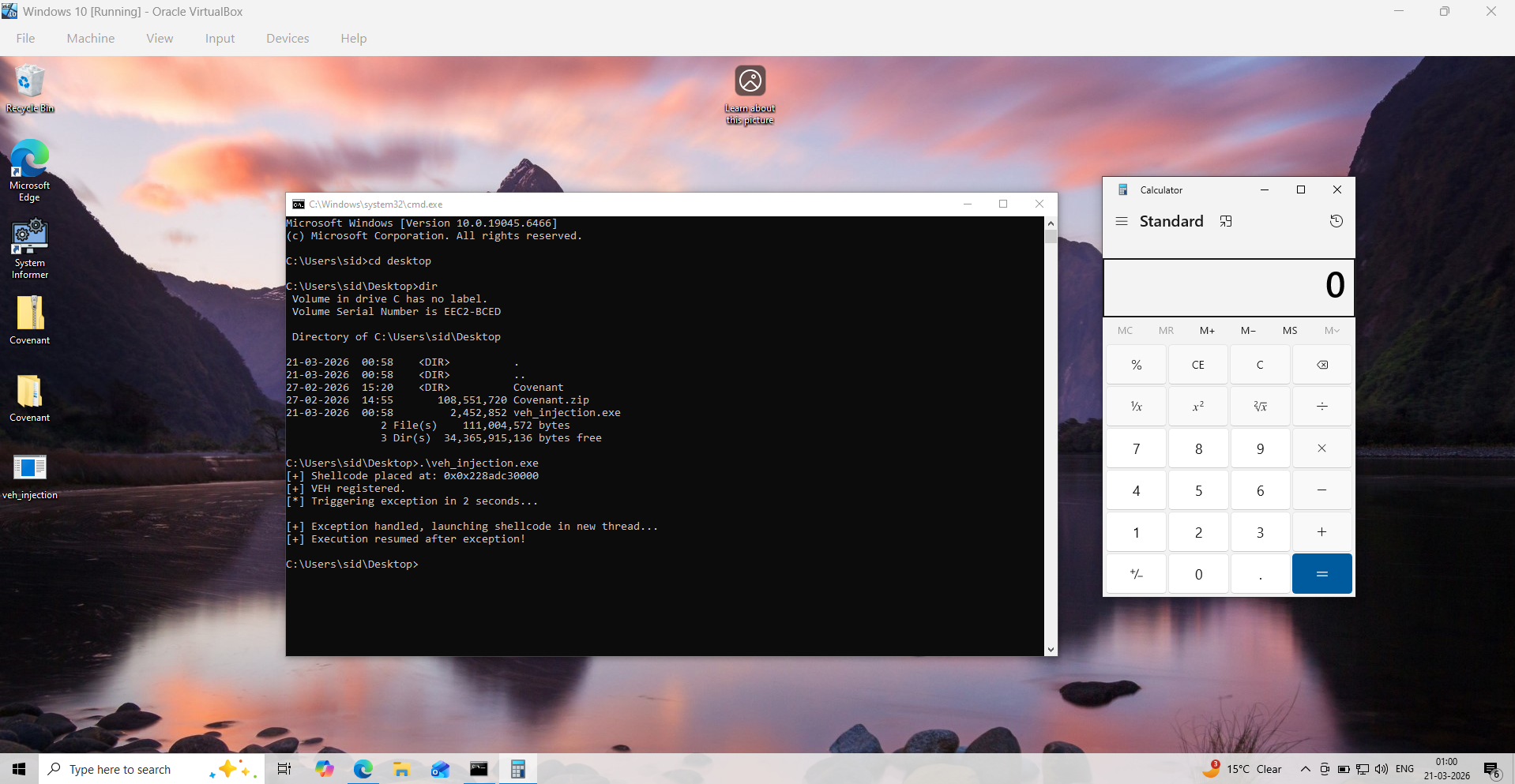
Task: Open volume control in system tray
Action: [x=1381, y=769]
